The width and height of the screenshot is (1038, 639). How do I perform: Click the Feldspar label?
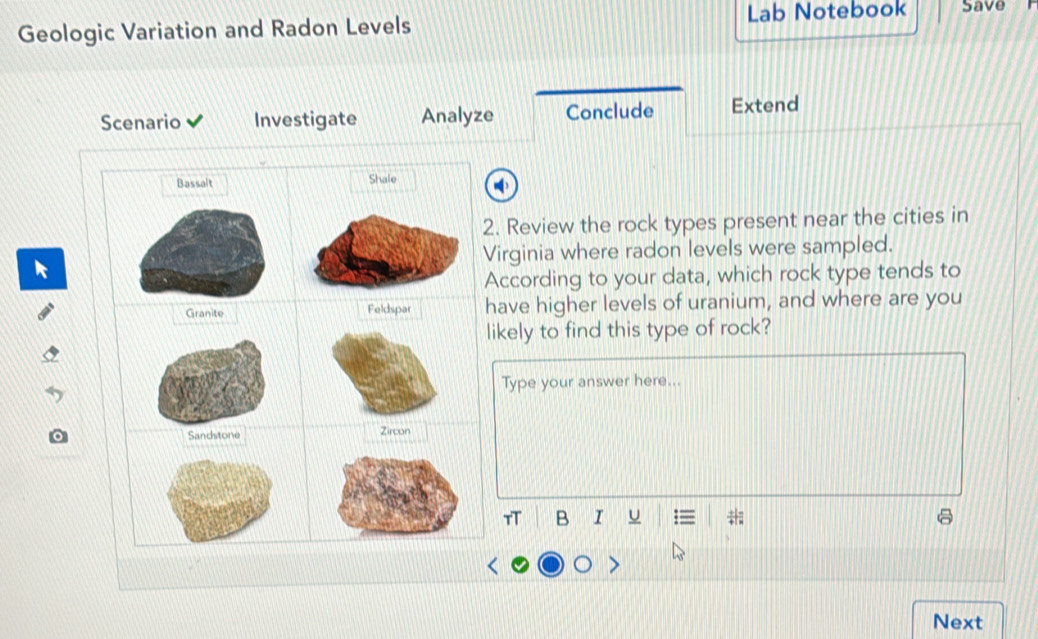[389, 309]
